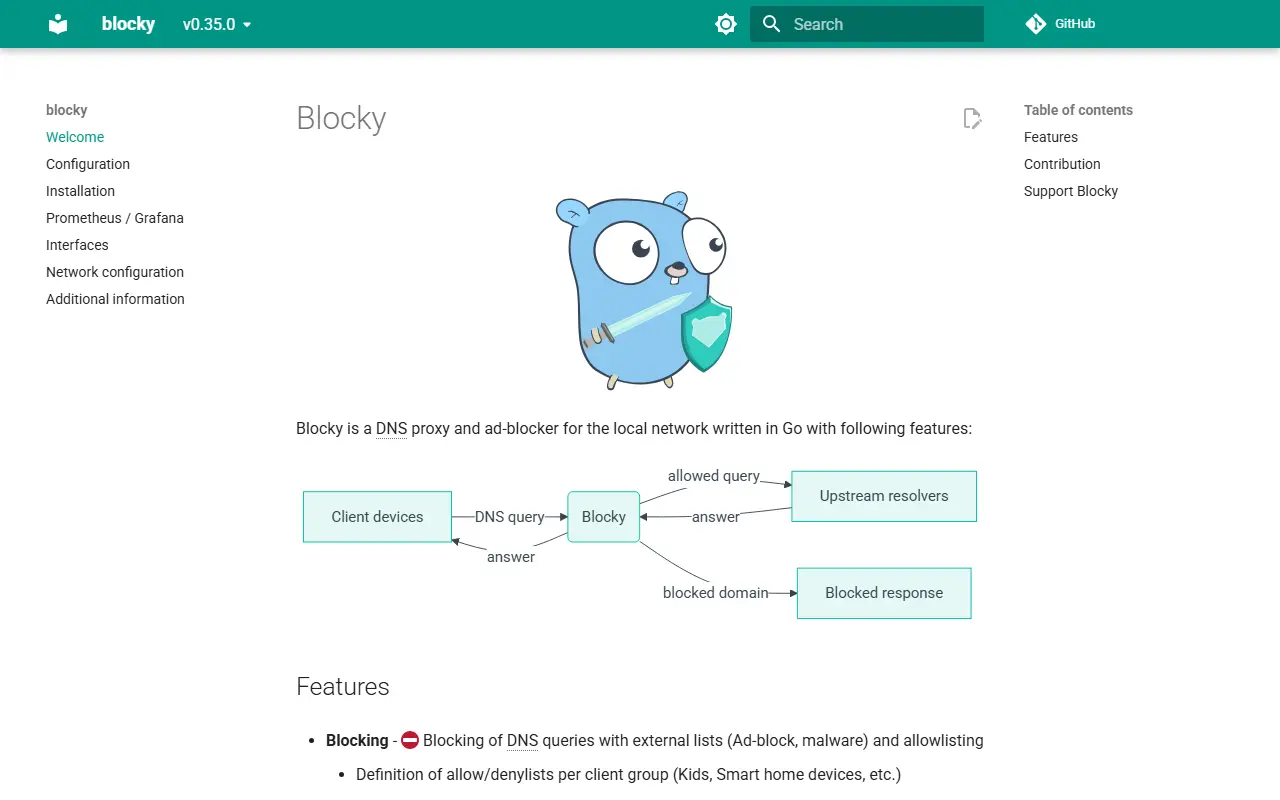This screenshot has height=800, width=1280.
Task: Click 'Table of contents' label
Action: pos(1078,110)
